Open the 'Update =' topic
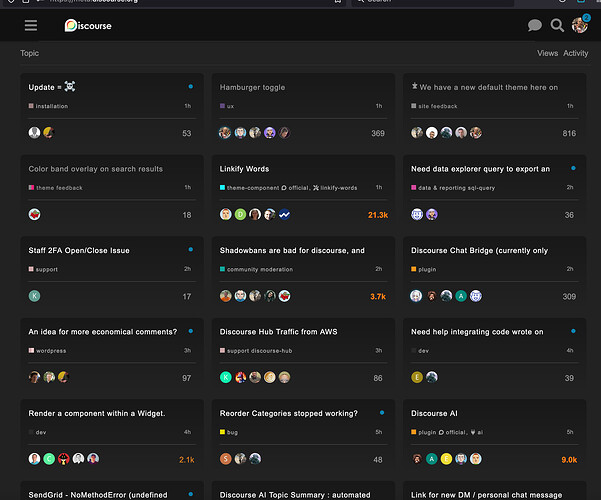 [x=52, y=87]
